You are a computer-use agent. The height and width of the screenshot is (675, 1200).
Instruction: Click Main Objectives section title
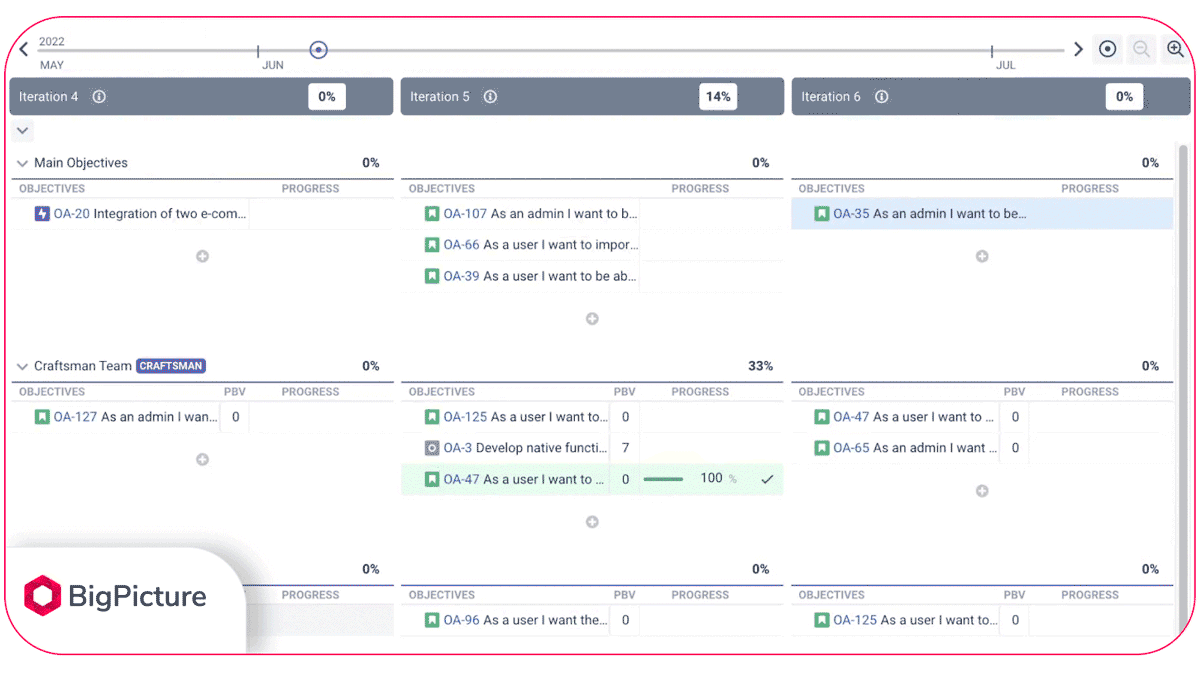(81, 163)
